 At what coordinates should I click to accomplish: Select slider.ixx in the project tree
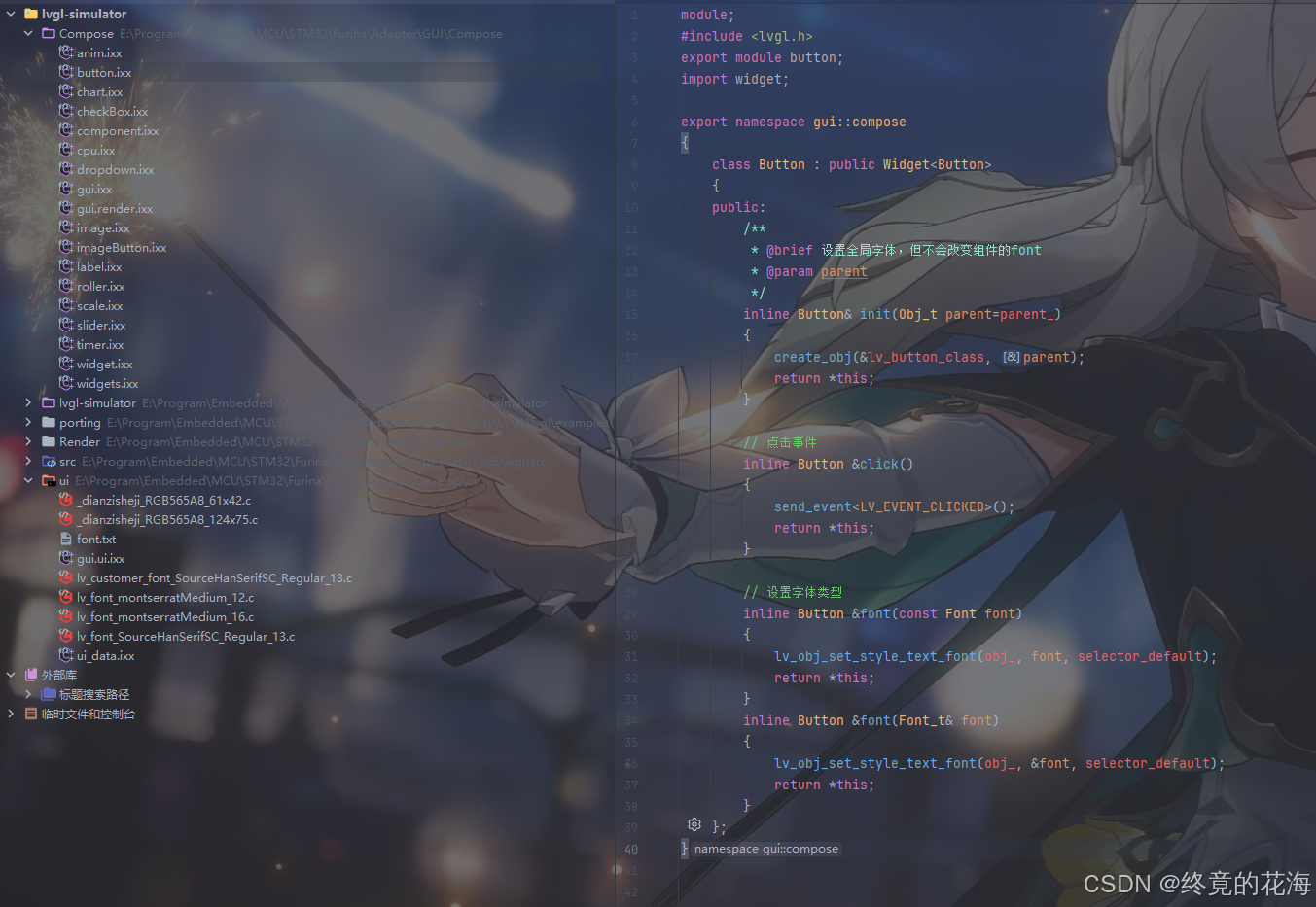(101, 325)
